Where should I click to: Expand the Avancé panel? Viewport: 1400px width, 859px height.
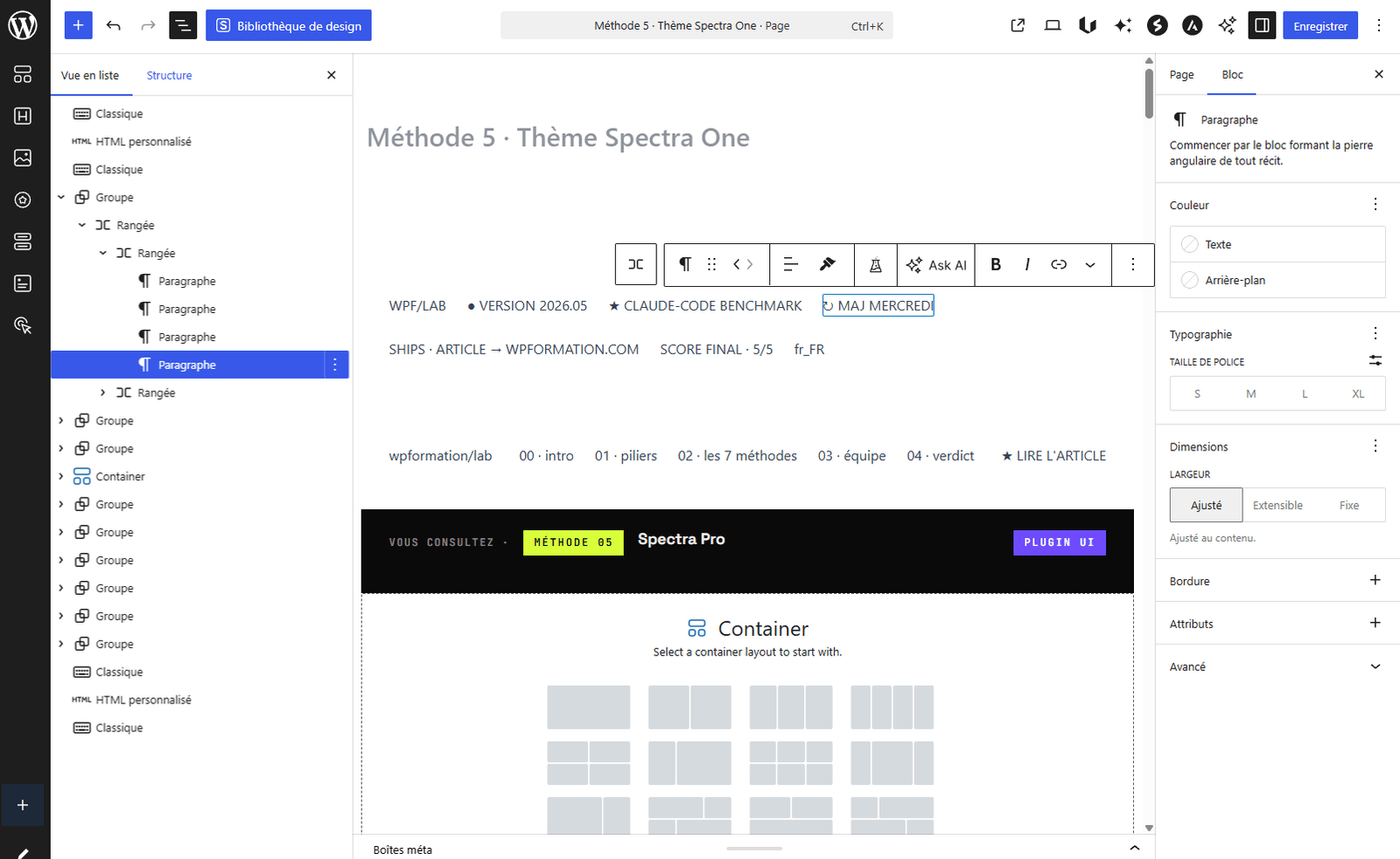click(x=1278, y=666)
